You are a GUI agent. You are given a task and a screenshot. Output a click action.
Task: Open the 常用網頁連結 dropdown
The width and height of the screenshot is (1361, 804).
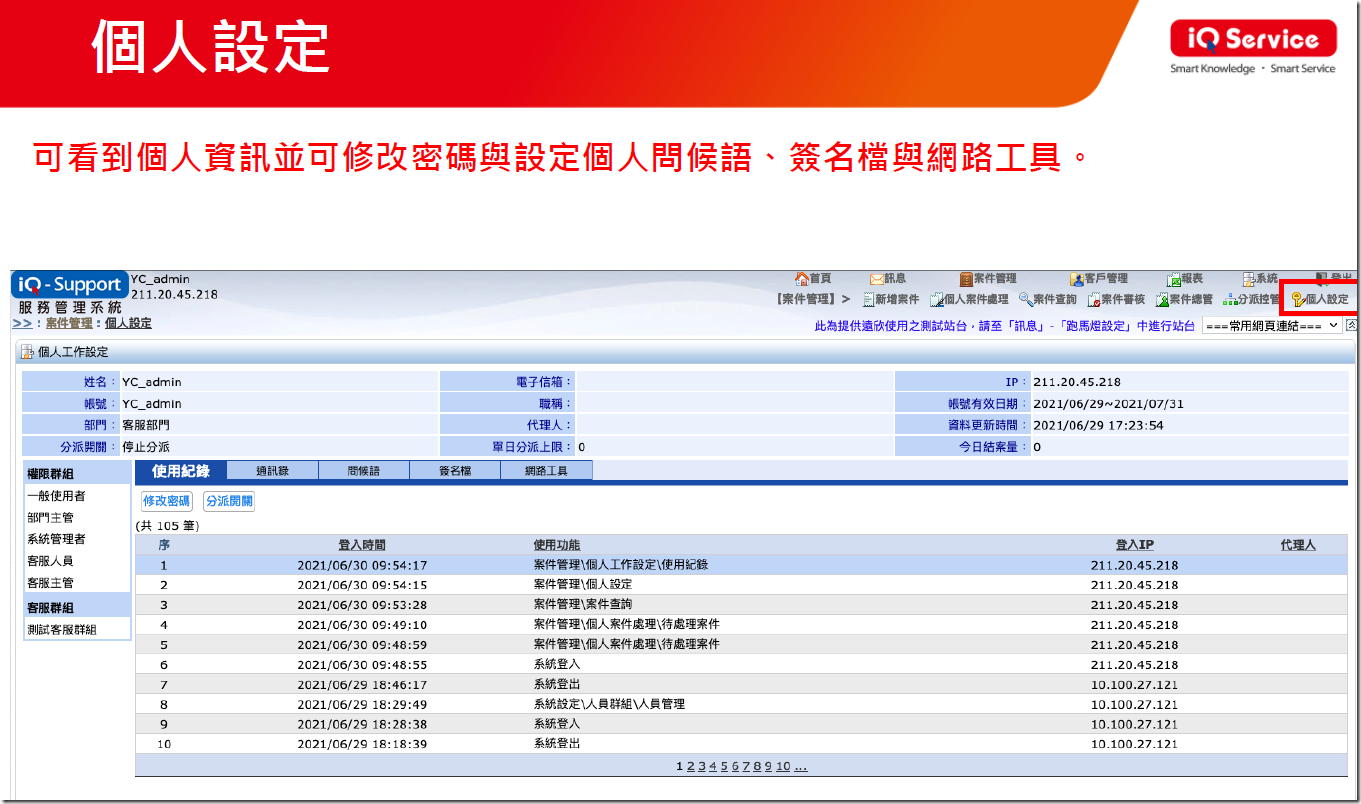[1271, 326]
